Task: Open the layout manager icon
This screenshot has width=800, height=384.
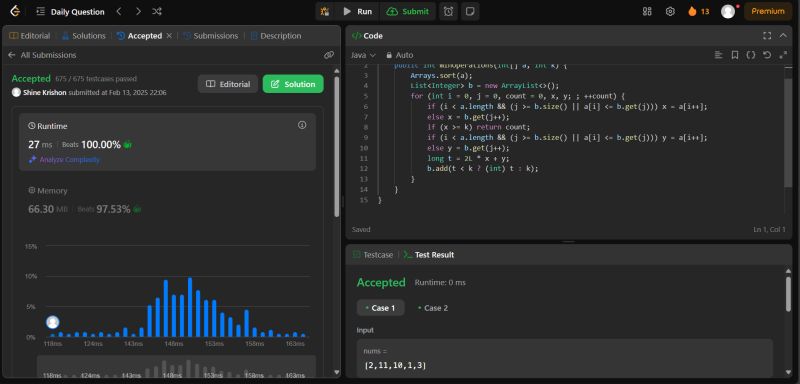Action: click(647, 11)
